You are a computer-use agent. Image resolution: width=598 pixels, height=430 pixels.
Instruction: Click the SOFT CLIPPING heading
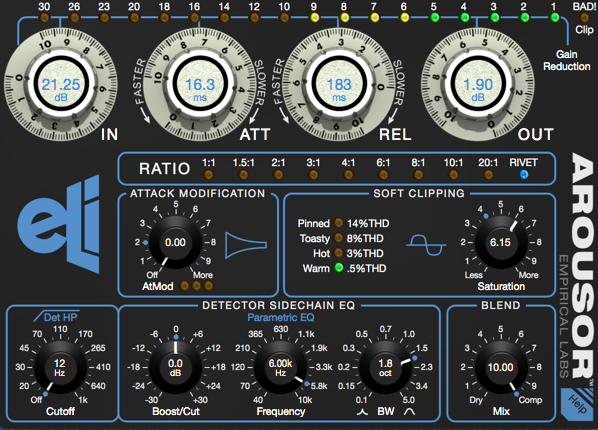419,193
